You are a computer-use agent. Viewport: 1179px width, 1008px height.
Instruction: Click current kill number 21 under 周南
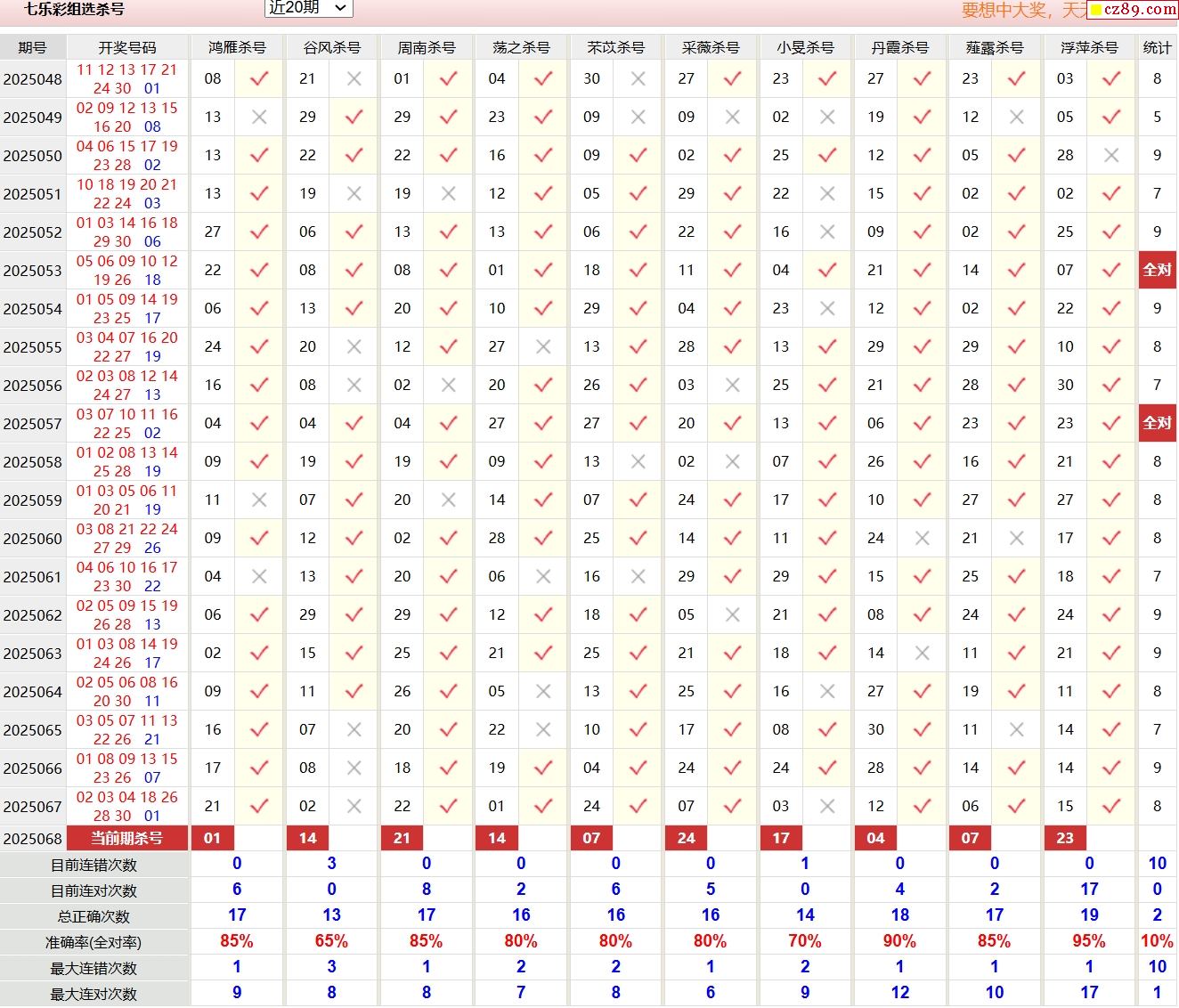pos(402,838)
